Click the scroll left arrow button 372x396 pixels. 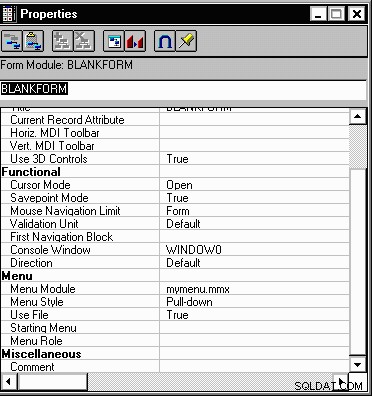point(9,381)
